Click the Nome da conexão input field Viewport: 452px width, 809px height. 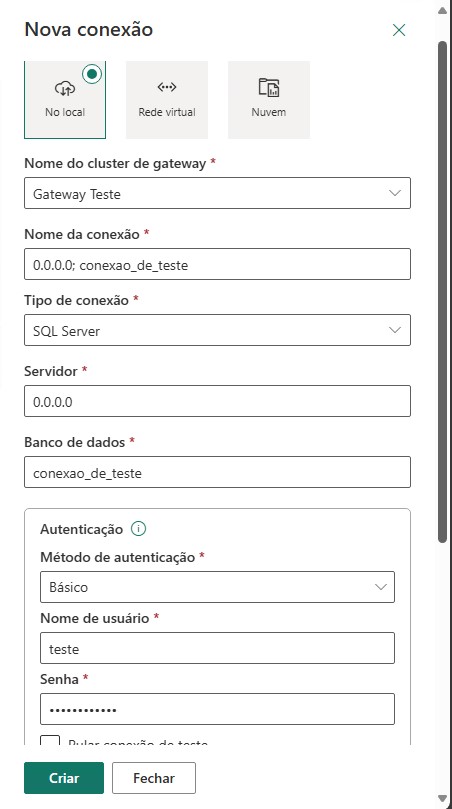[x=217, y=264]
